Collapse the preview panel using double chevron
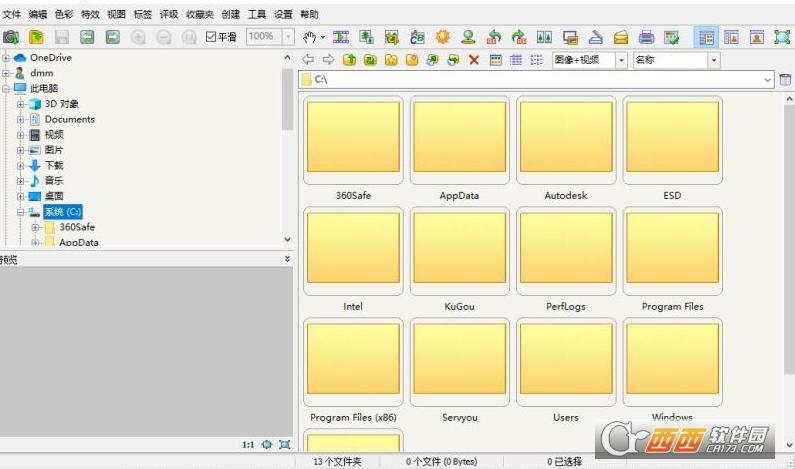 click(x=287, y=259)
